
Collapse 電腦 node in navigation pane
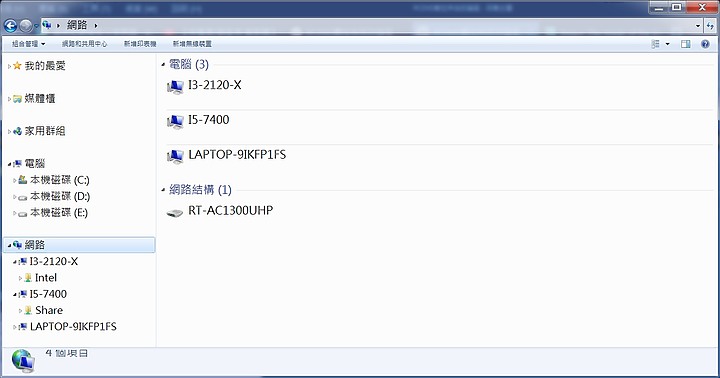coord(9,164)
